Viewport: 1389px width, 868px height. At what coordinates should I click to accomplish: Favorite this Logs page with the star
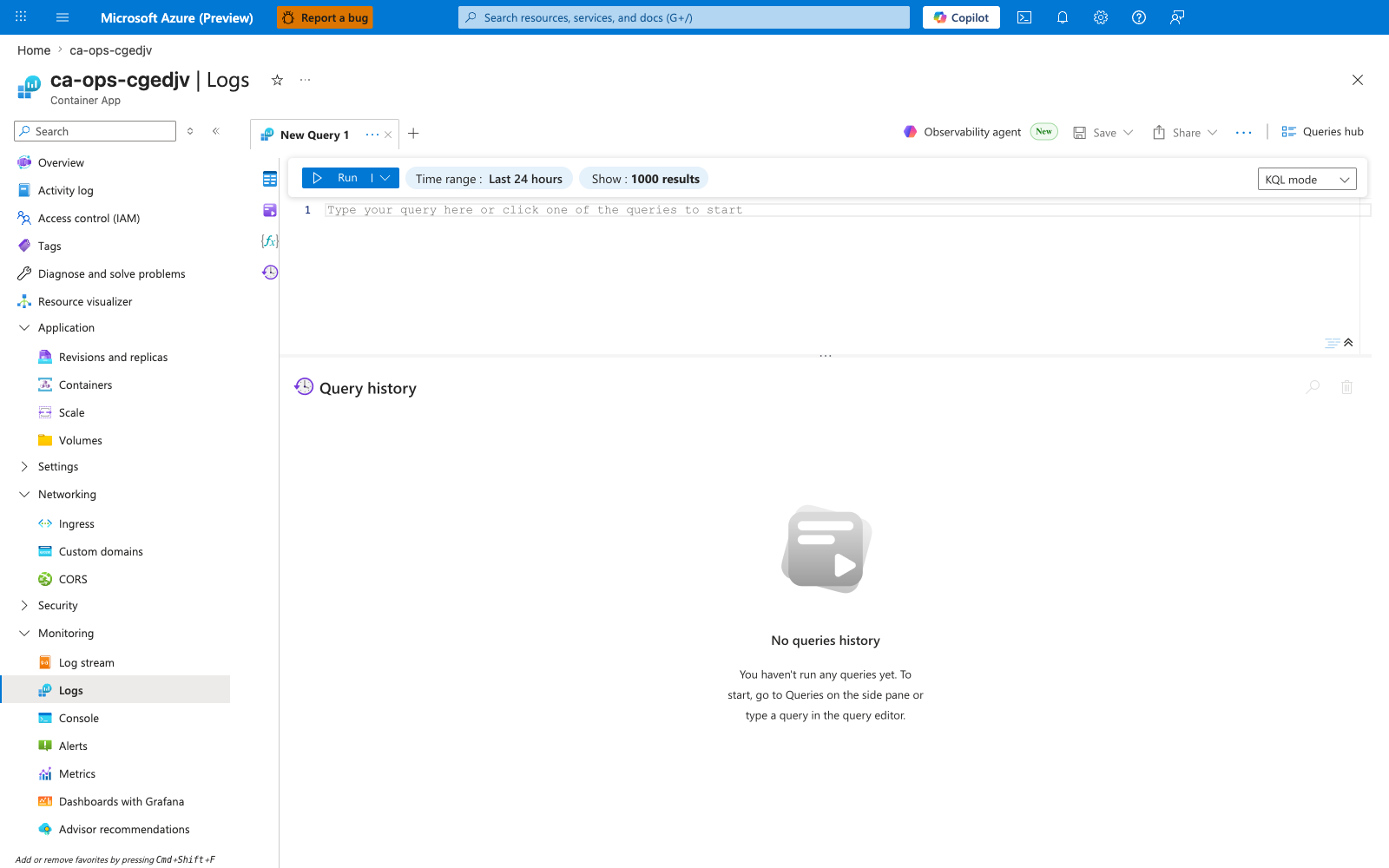[x=277, y=80]
